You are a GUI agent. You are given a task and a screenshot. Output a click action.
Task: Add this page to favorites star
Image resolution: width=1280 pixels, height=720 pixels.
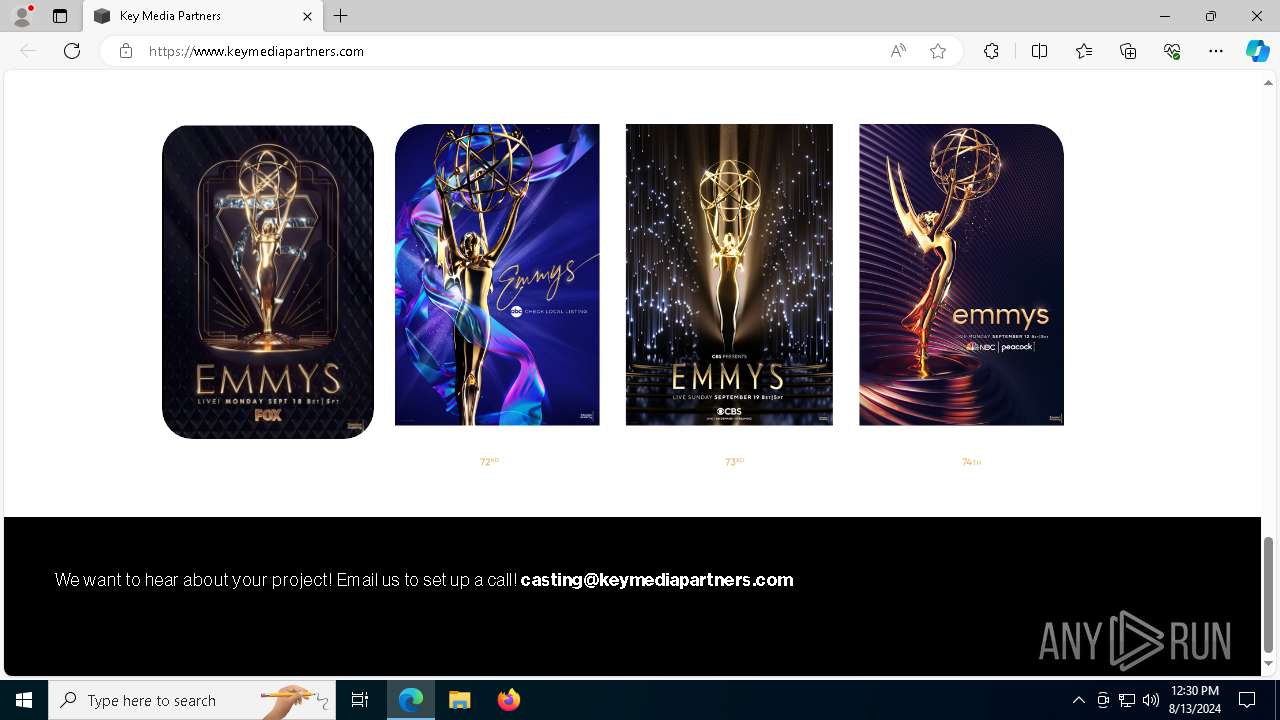pyautogui.click(x=938, y=51)
